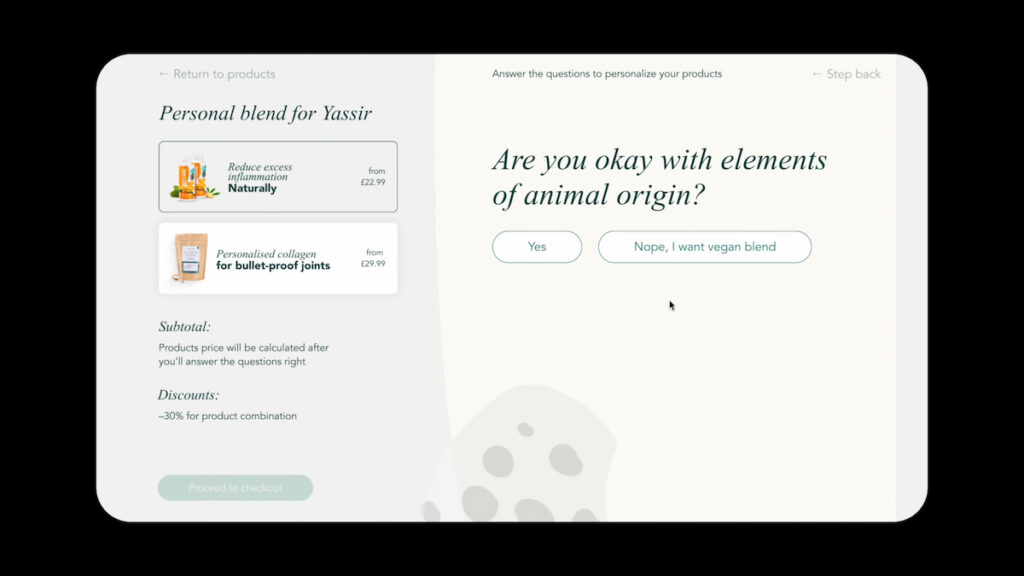The height and width of the screenshot is (576, 1024).
Task: Select the Reduce excess inflammation product card
Action: pos(278,177)
